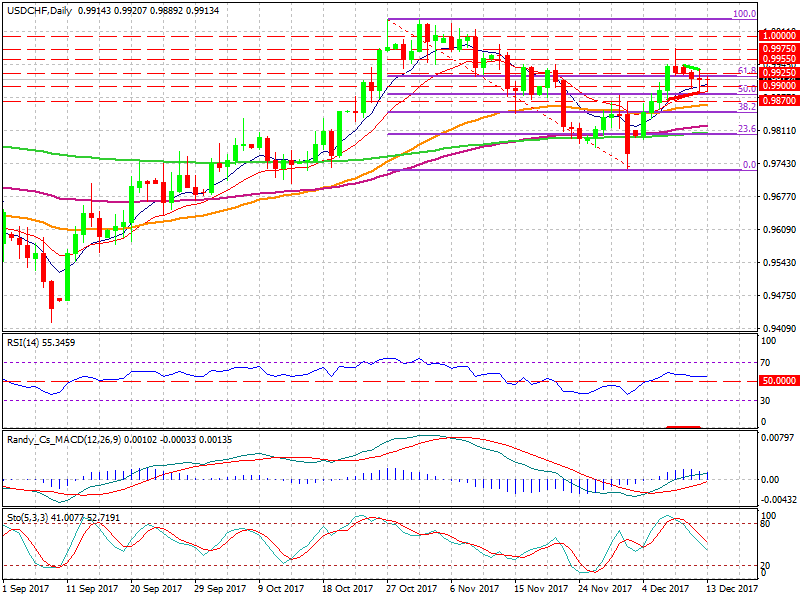800x600 pixels.
Task: Select the 61.8 Fibonacci level label
Action: tap(745, 71)
